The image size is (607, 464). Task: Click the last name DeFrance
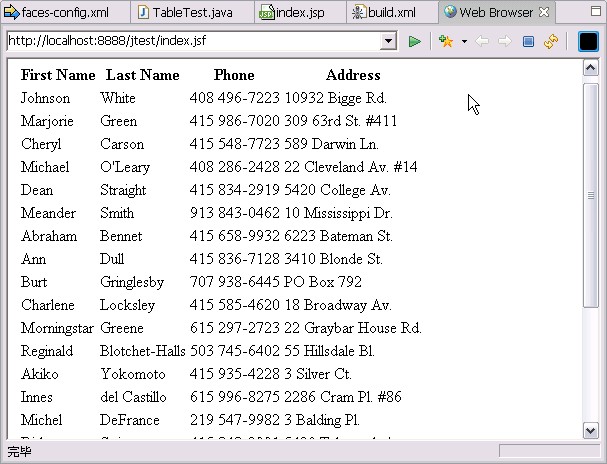click(x=130, y=420)
